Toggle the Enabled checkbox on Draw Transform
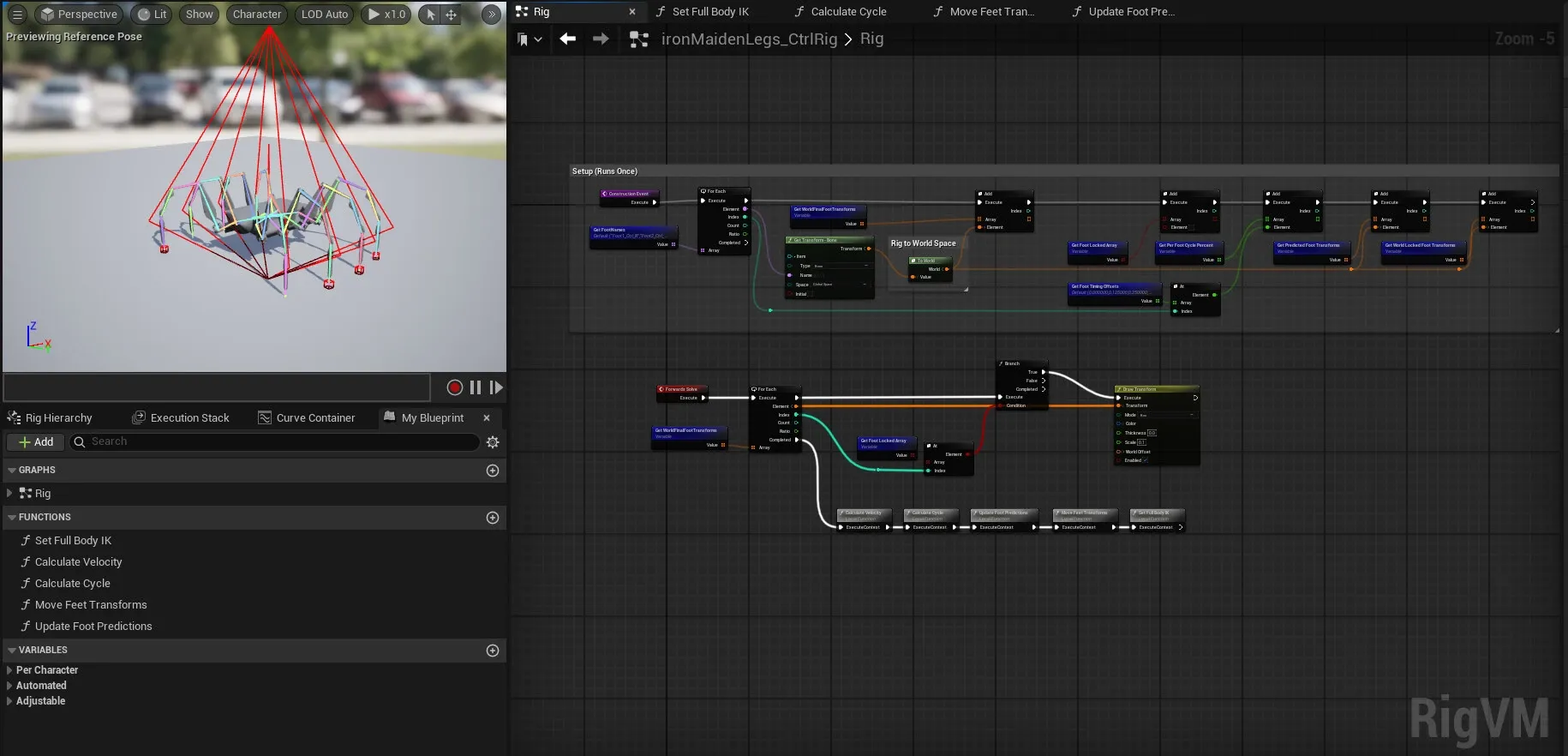Image resolution: width=1568 pixels, height=756 pixels. tap(1146, 460)
